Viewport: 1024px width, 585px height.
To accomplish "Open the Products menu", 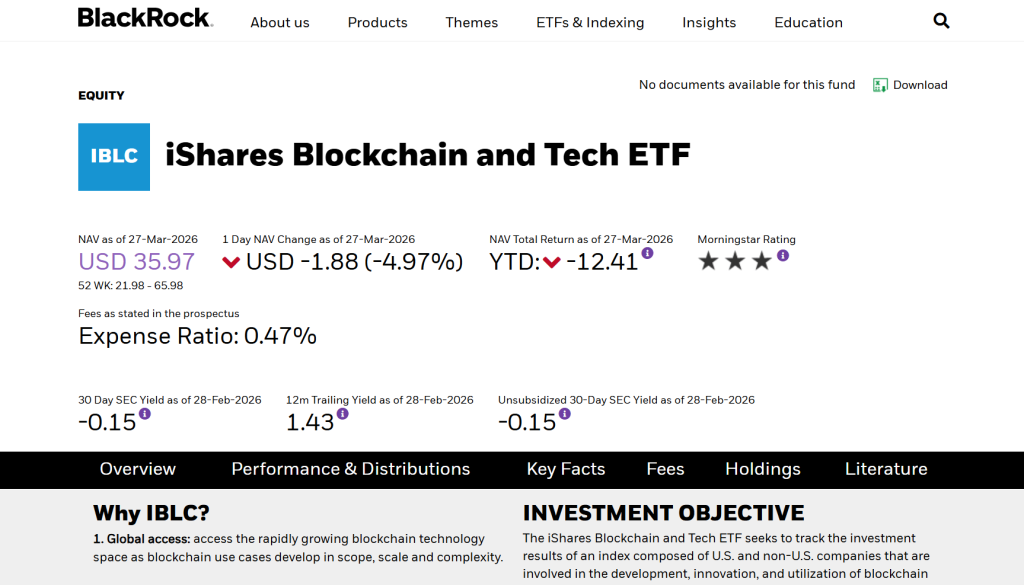I will 378,22.
